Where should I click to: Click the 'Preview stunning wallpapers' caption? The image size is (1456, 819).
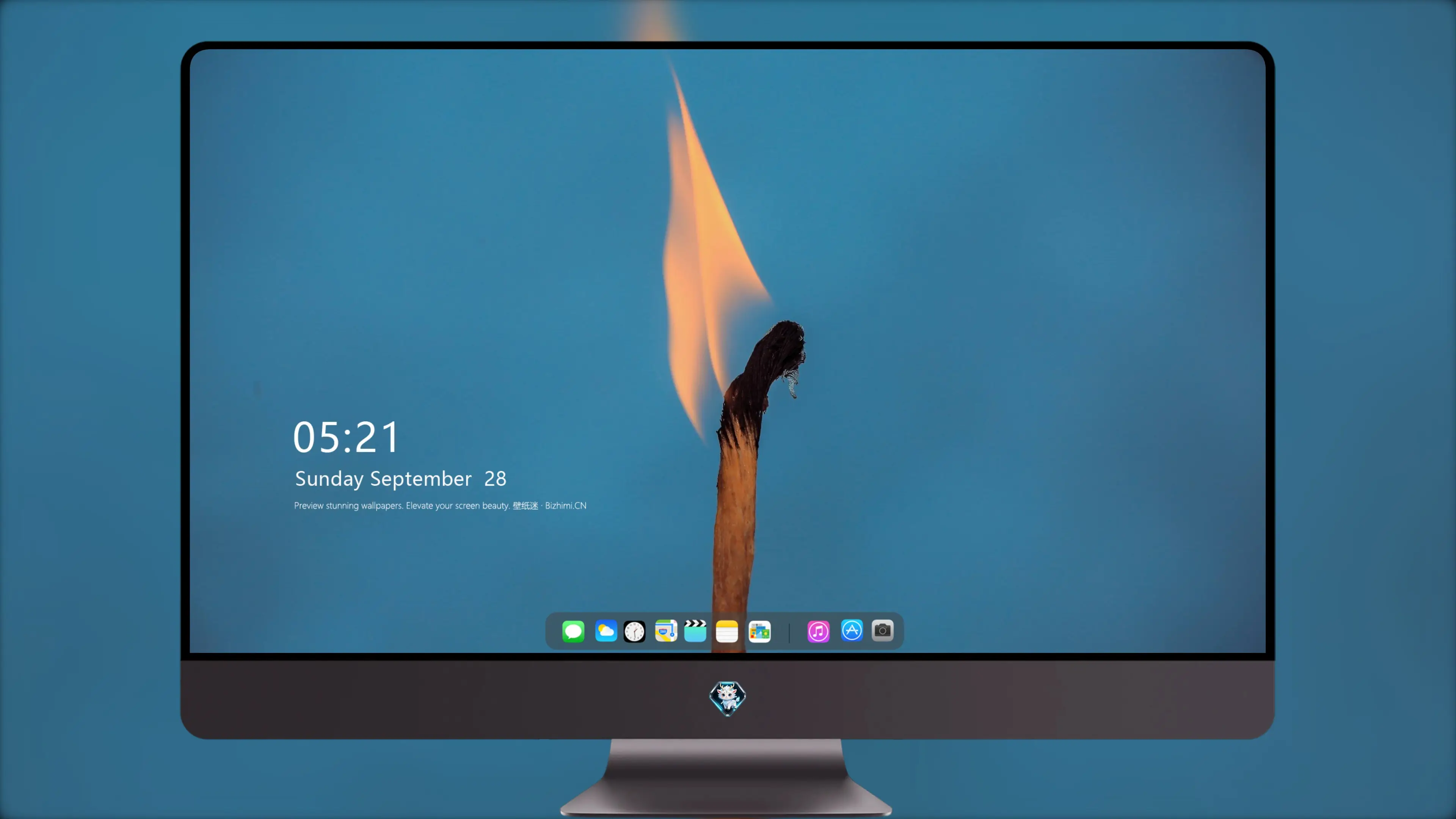(x=440, y=505)
